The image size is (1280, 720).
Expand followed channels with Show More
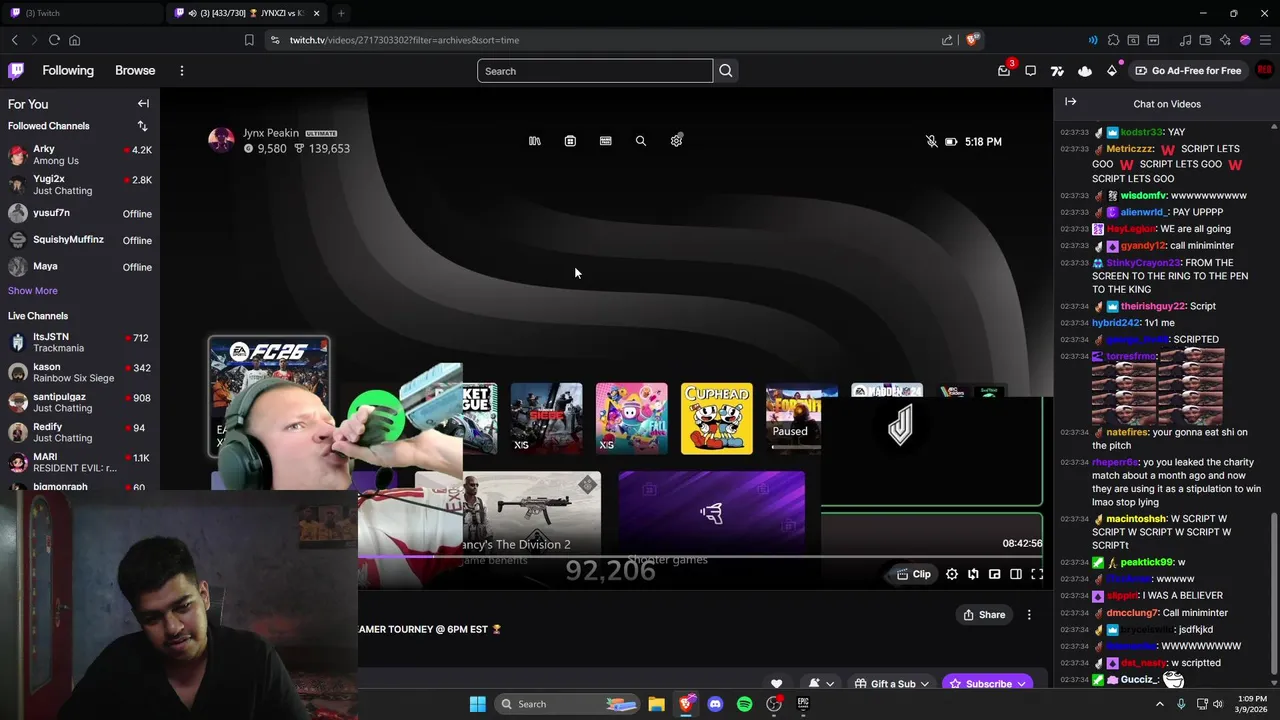pos(33,291)
